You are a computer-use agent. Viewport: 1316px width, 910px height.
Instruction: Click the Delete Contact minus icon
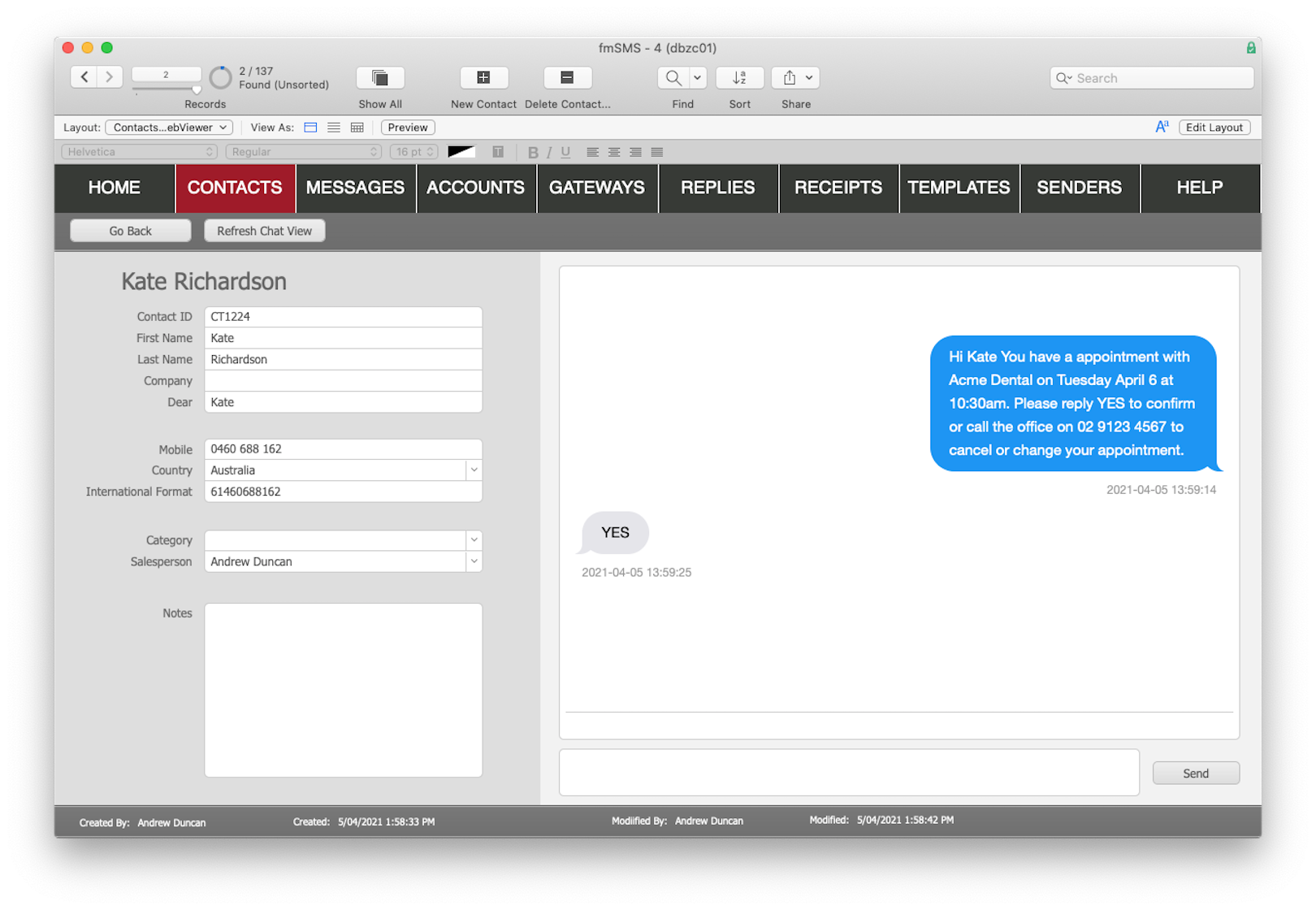point(567,78)
